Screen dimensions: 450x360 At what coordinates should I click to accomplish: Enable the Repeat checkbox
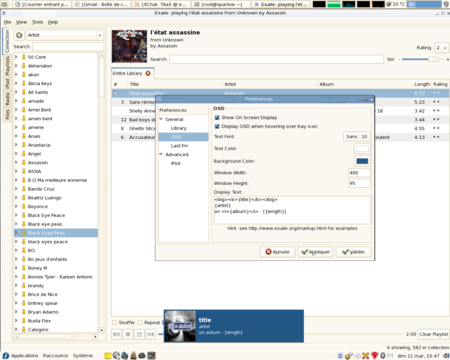point(140,322)
